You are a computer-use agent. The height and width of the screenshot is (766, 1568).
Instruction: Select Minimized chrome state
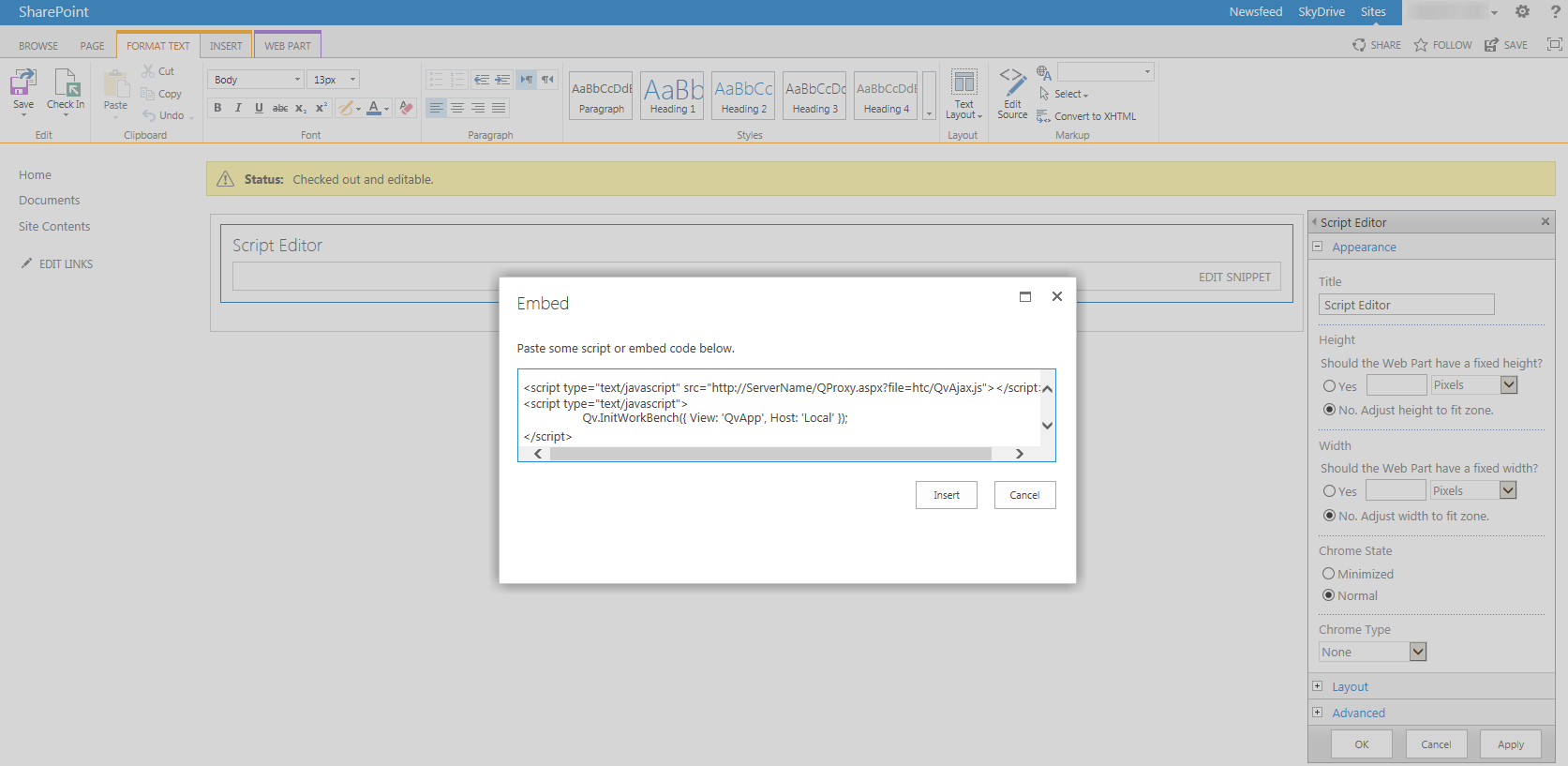point(1328,574)
